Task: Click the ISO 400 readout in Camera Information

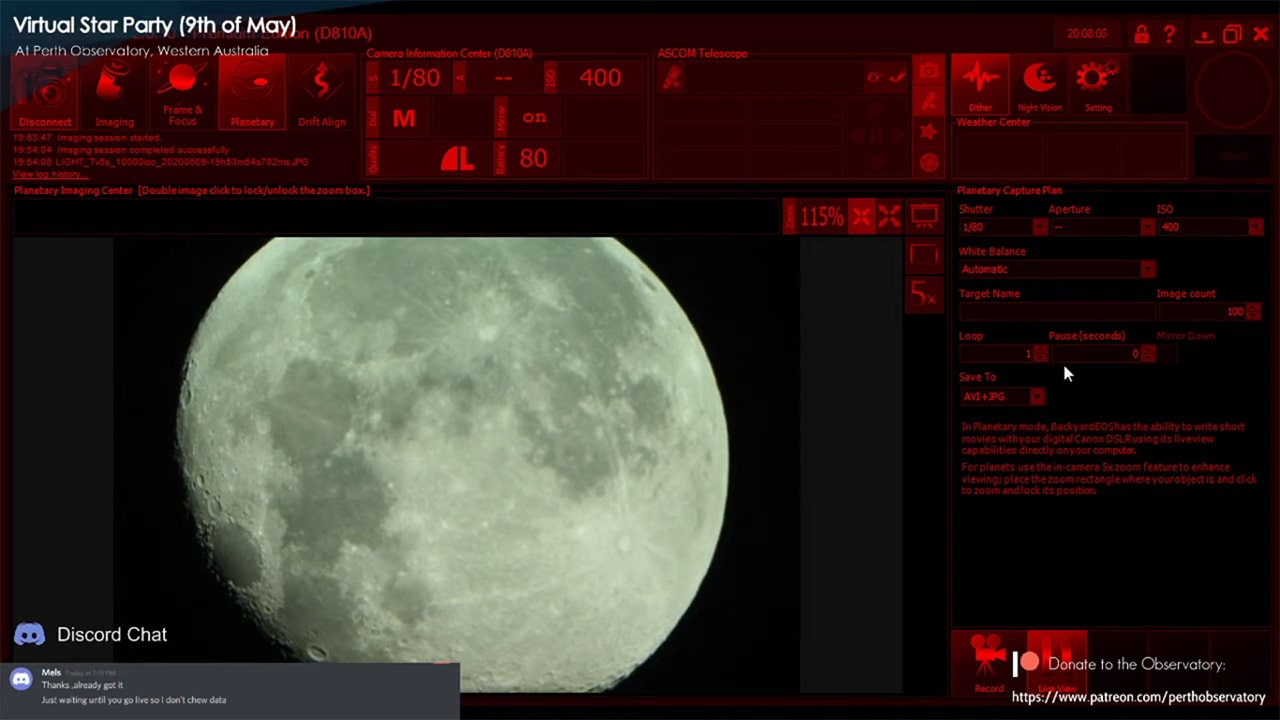Action: (600, 78)
